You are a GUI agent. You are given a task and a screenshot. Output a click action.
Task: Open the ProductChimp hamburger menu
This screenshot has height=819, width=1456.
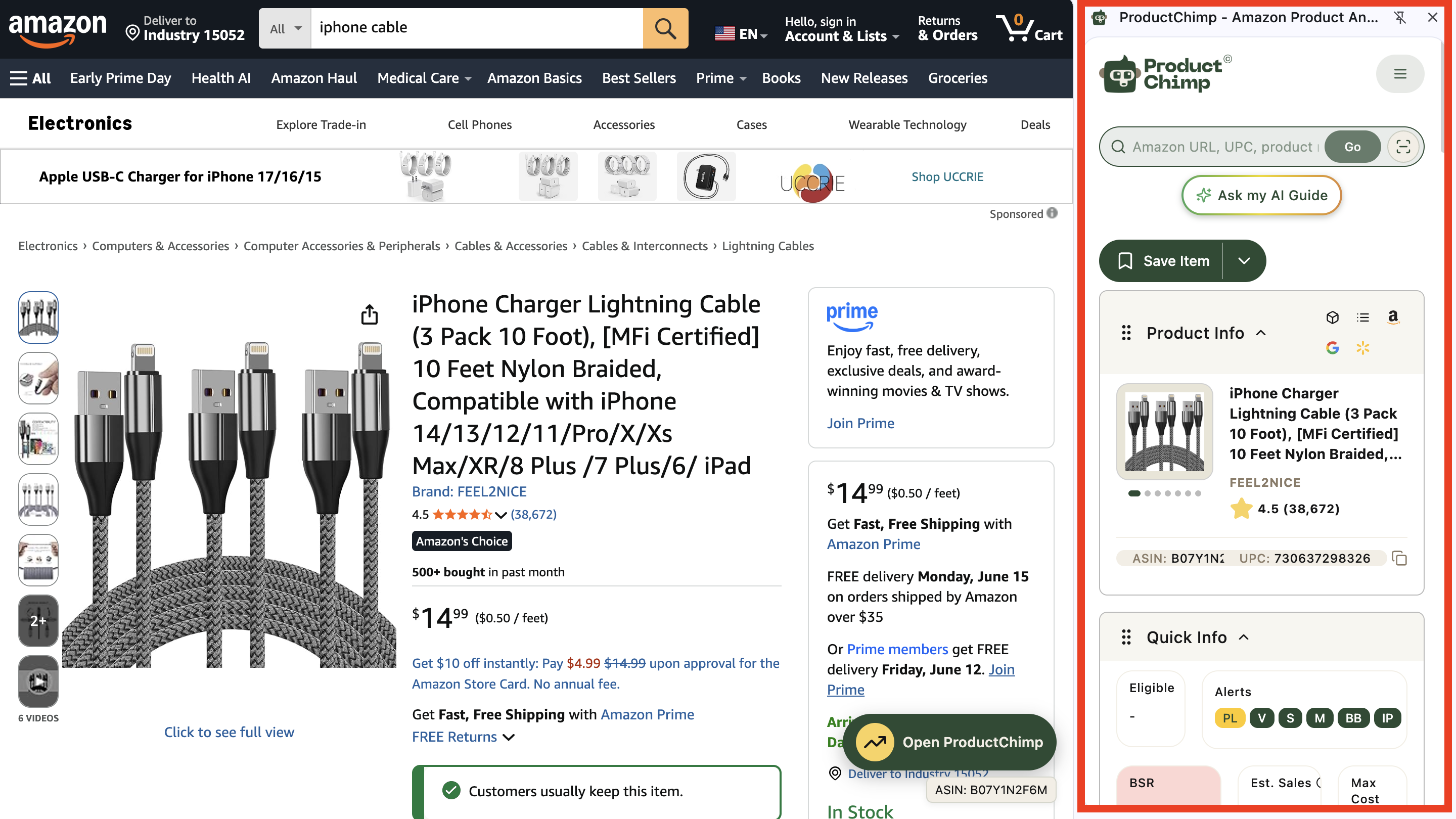pos(1399,74)
